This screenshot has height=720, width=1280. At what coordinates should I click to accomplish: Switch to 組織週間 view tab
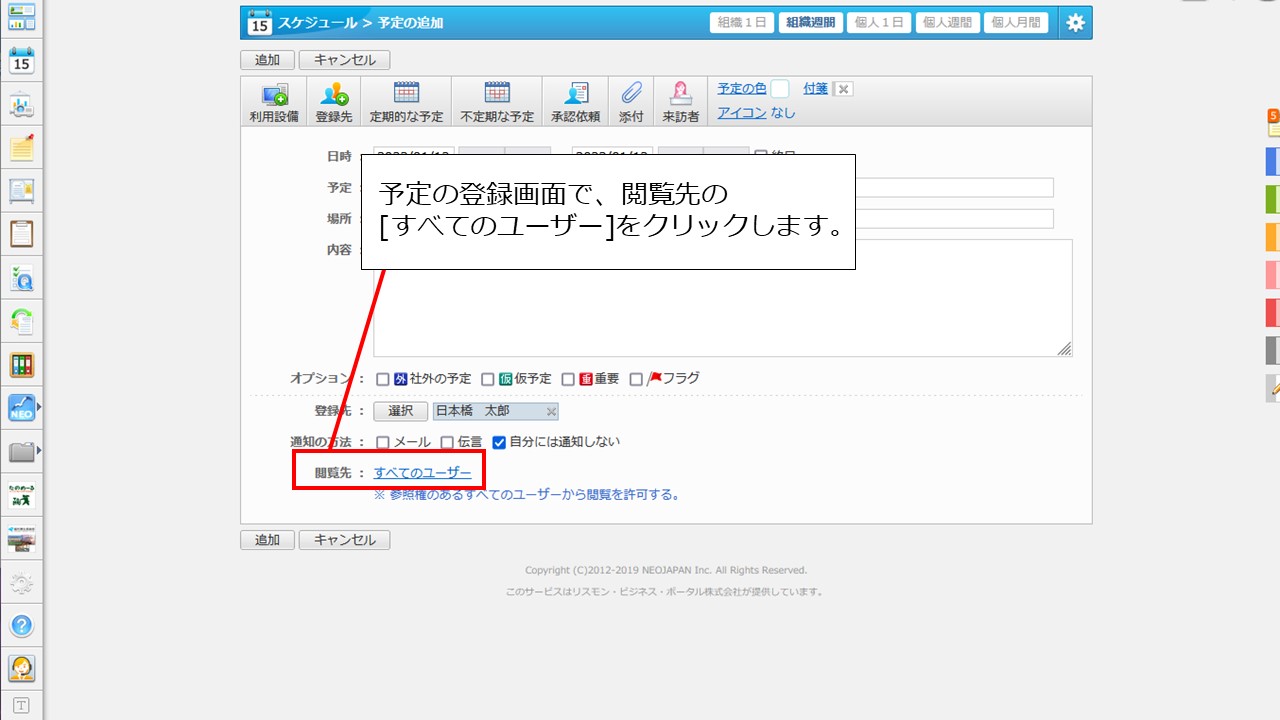point(810,23)
